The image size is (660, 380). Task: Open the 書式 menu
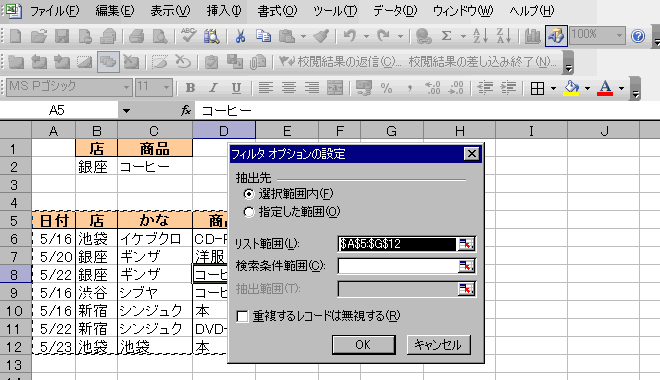(x=277, y=11)
